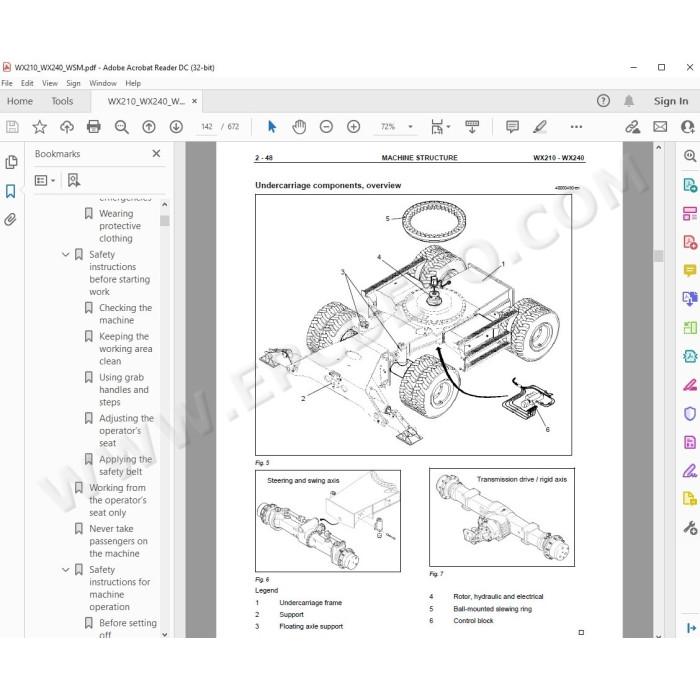Open 'Adjusting the operator's seat' bookmark

(126, 431)
